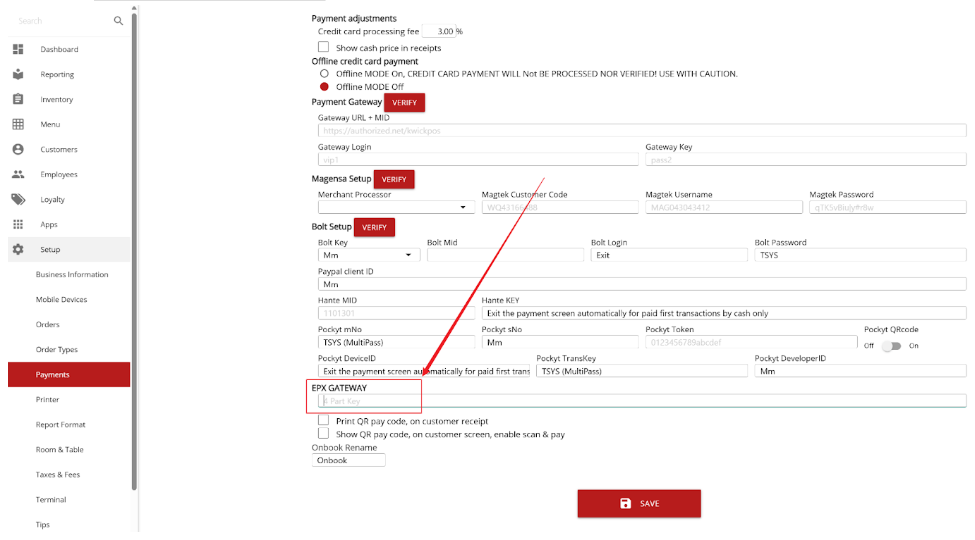Click the sidebar vertical scrollbar
Screen dimensions: 975x540
134,249
